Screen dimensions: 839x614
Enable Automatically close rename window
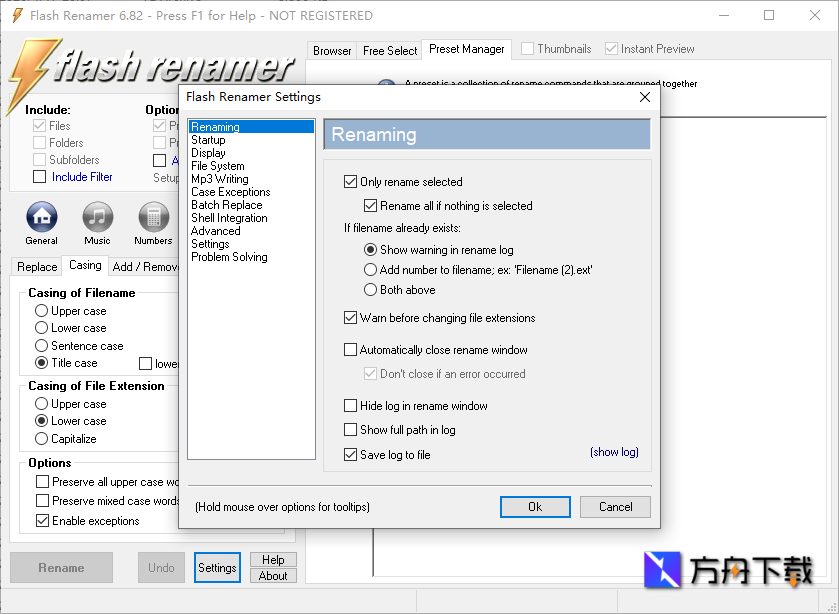pos(350,350)
